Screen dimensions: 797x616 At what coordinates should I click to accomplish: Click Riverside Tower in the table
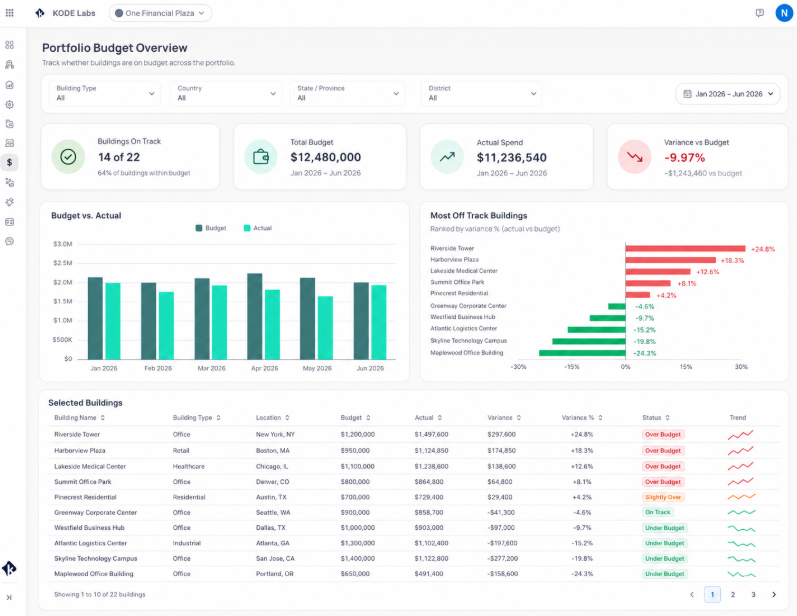(77, 435)
